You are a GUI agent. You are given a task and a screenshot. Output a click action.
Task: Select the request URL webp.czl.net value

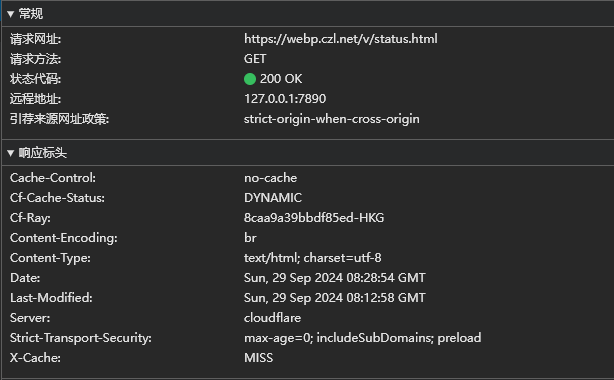341,39
